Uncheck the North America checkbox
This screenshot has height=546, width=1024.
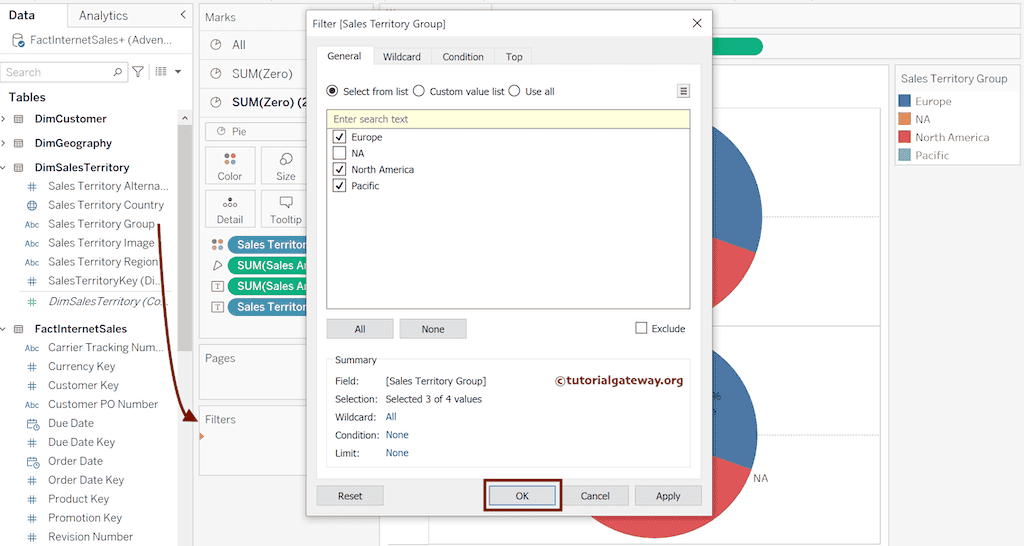[339, 169]
